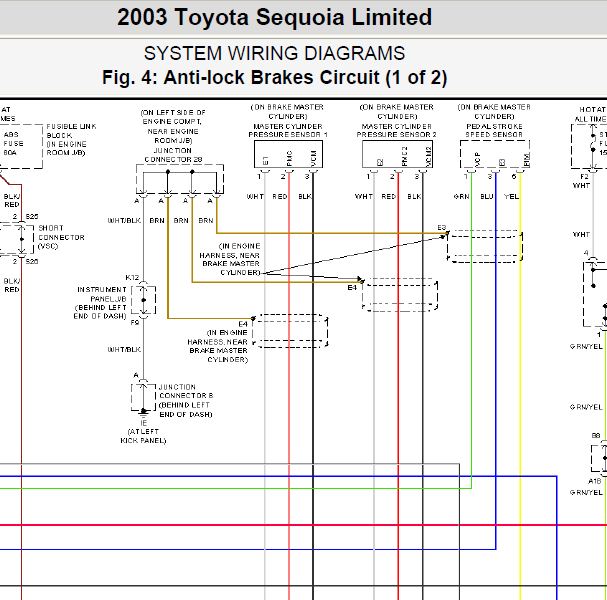The height and width of the screenshot is (600, 607).
Task: Click the 'ABS FUSE 60A' text
Action: click(14, 144)
